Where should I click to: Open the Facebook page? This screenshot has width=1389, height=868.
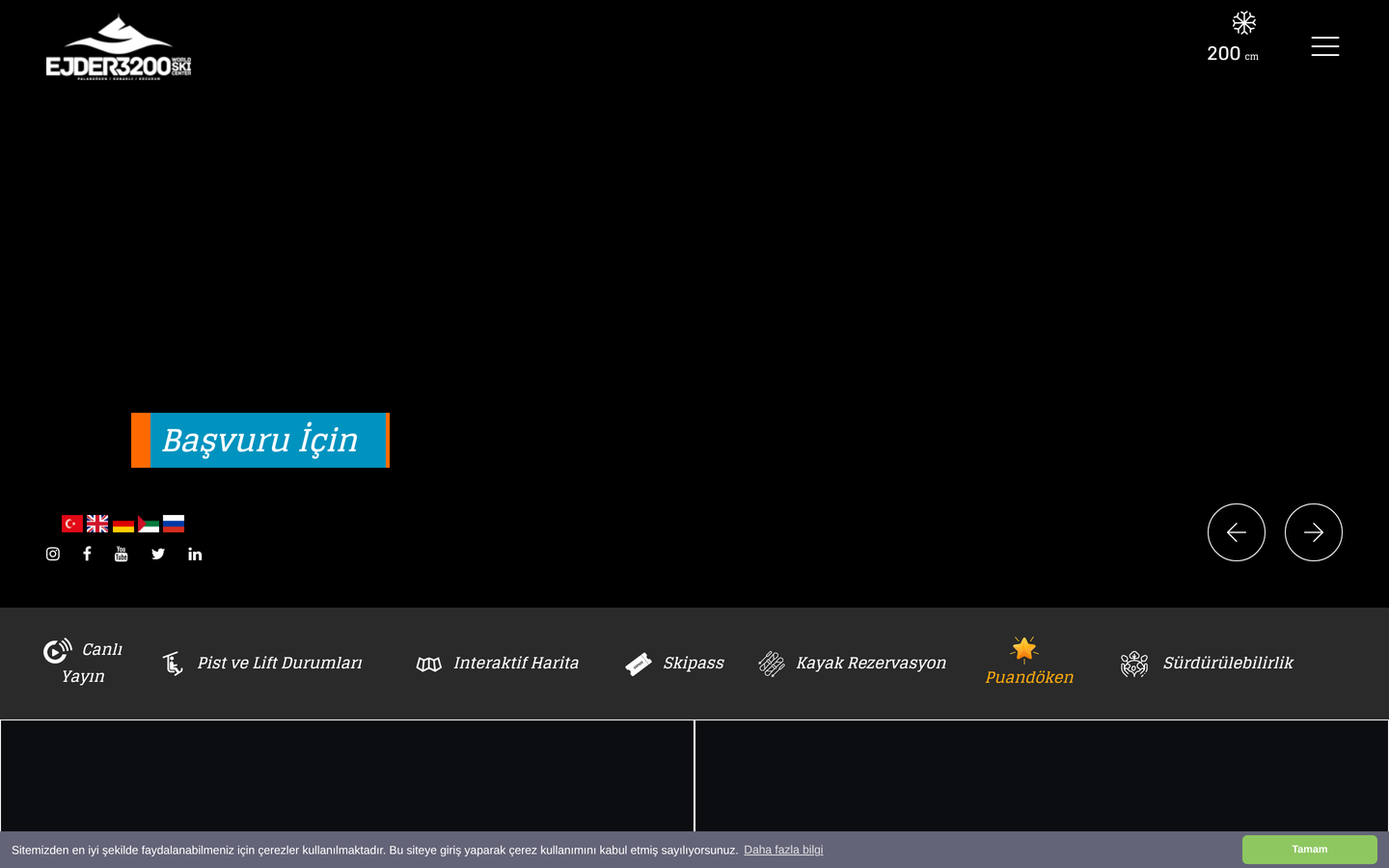[x=87, y=554]
